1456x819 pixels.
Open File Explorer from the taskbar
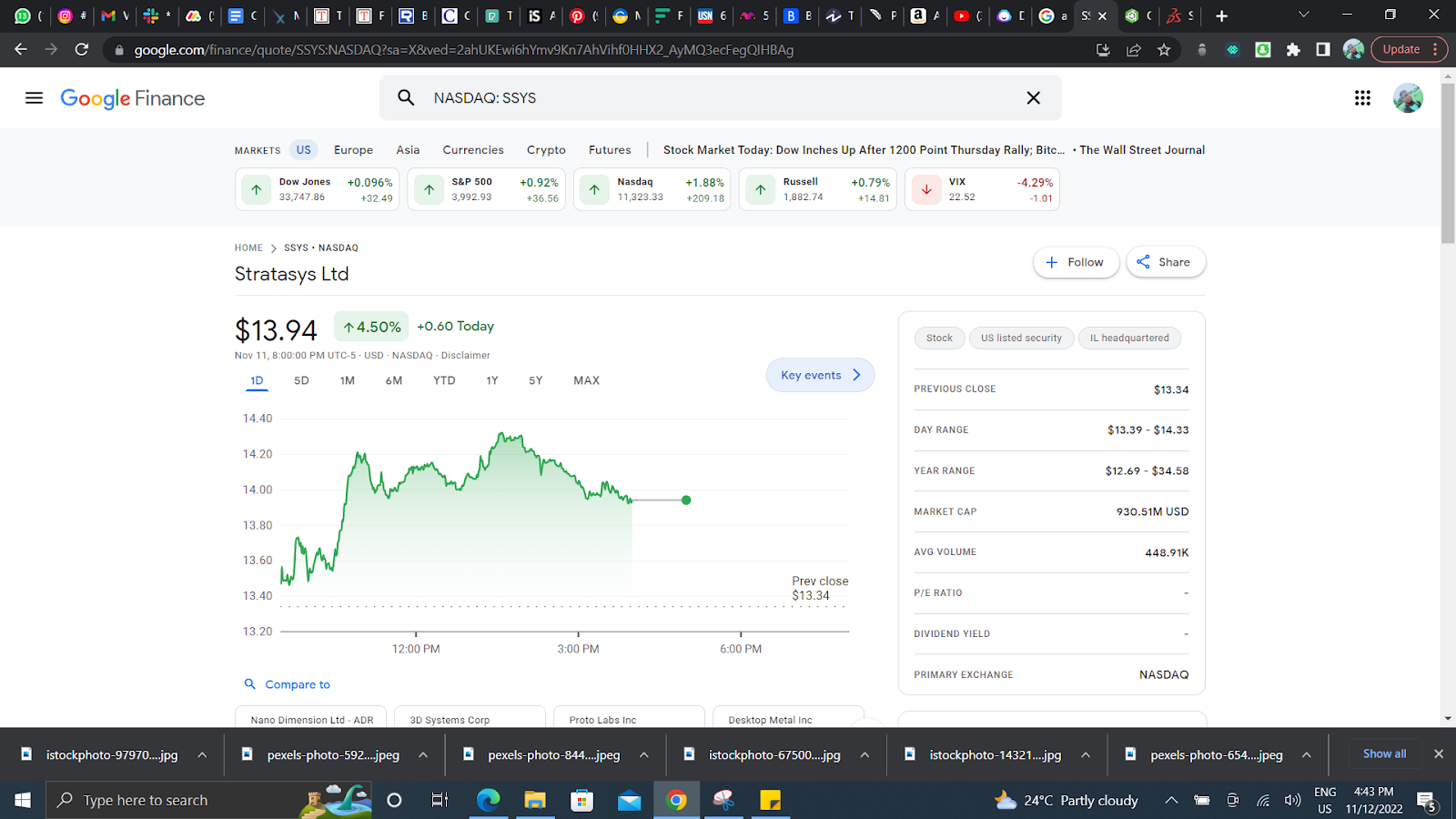click(x=534, y=800)
